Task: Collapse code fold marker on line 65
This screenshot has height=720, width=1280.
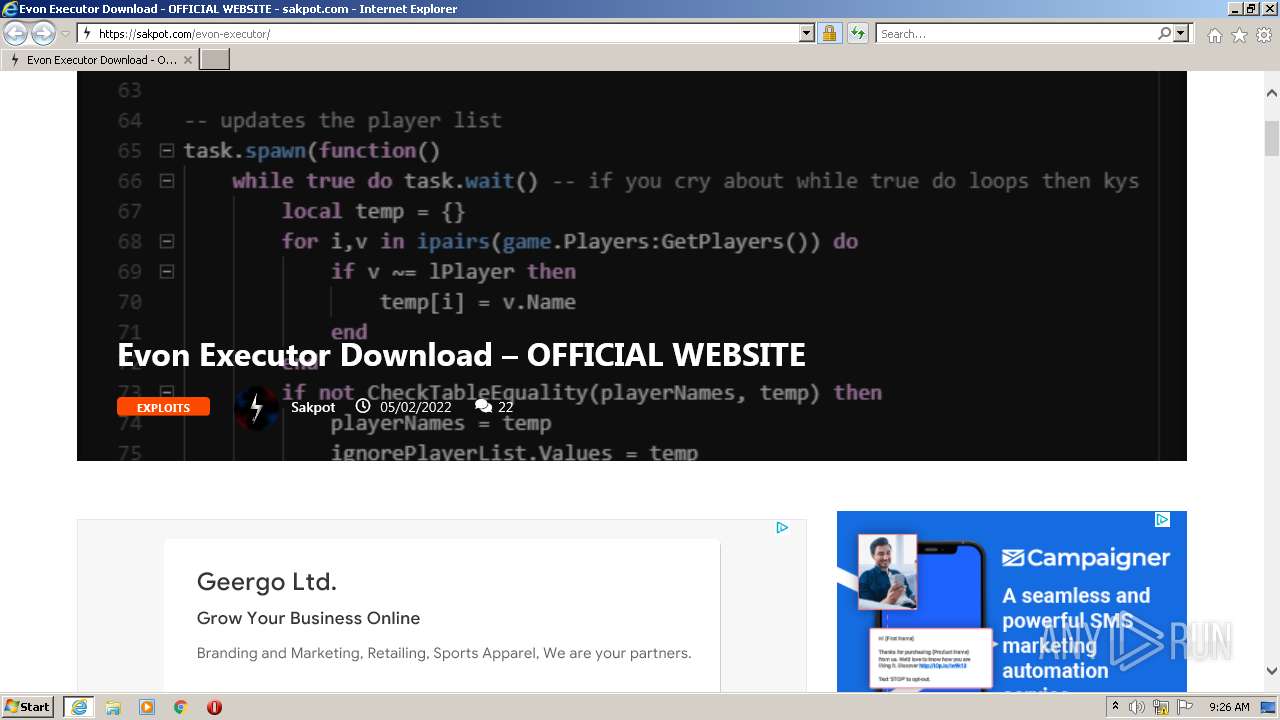Action: coord(167,151)
